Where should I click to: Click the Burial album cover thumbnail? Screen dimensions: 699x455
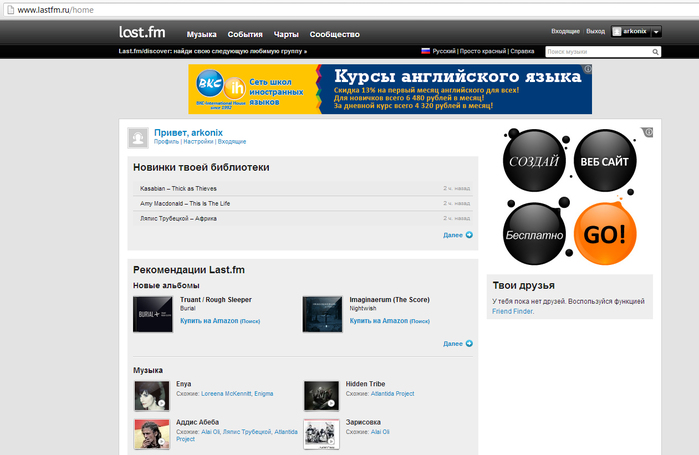(x=153, y=314)
